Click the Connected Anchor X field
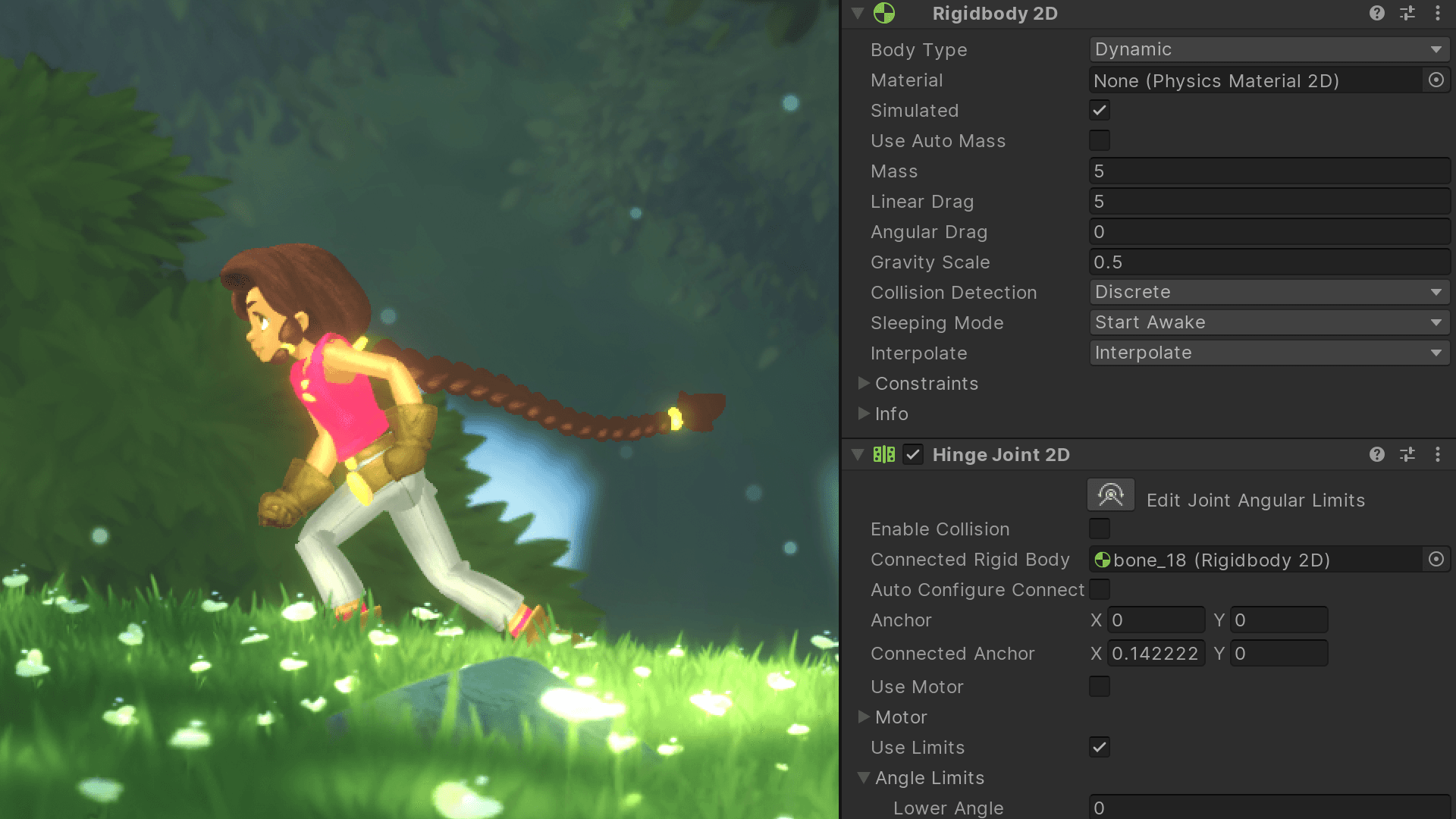The image size is (1456, 819). point(1156,654)
